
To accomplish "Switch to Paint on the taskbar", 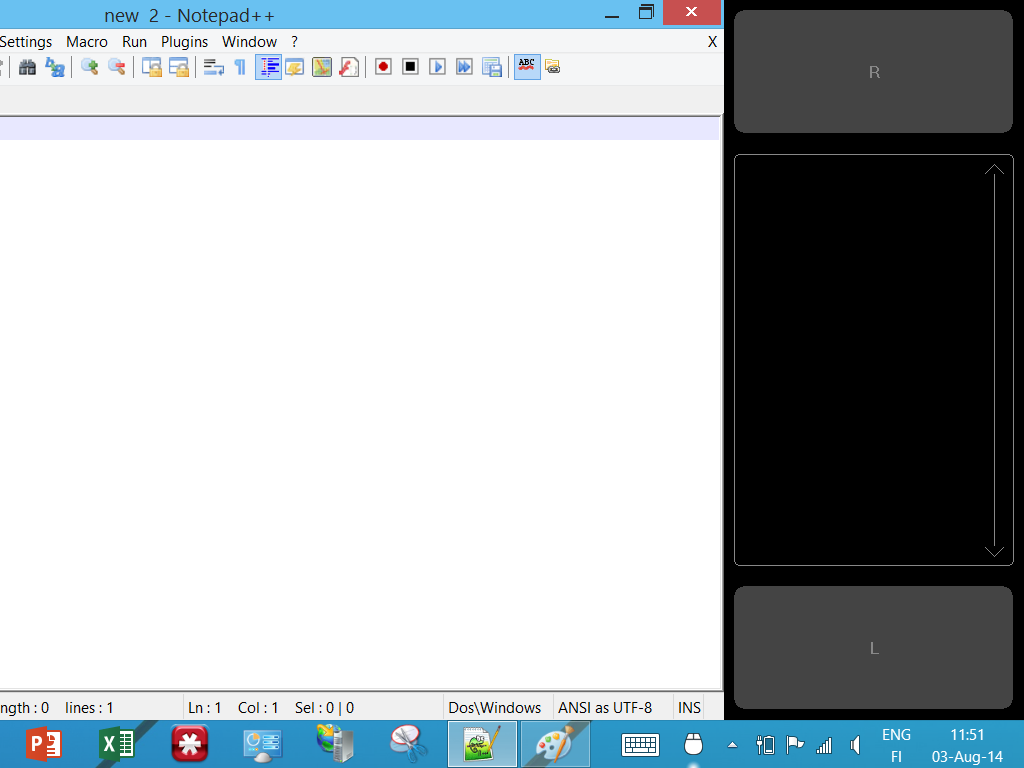I will 555,744.
